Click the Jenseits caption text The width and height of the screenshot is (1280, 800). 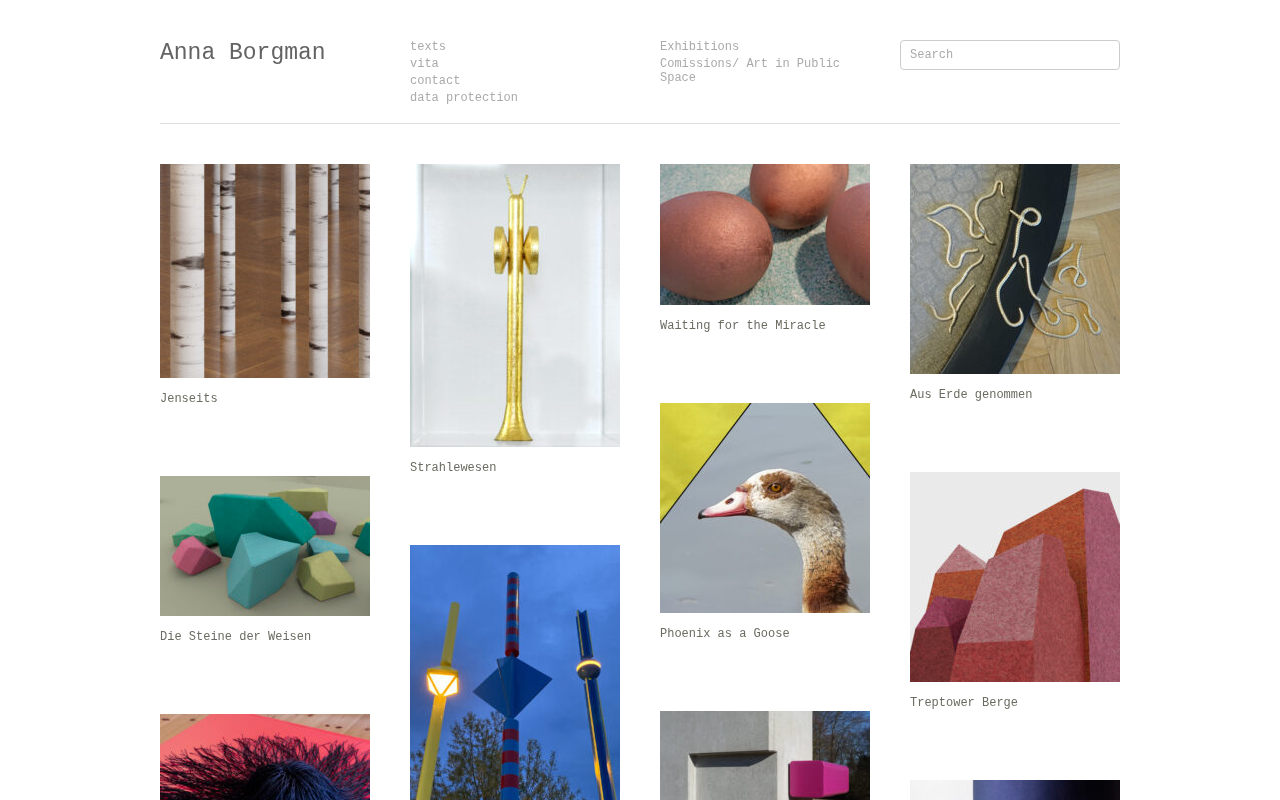coord(189,399)
